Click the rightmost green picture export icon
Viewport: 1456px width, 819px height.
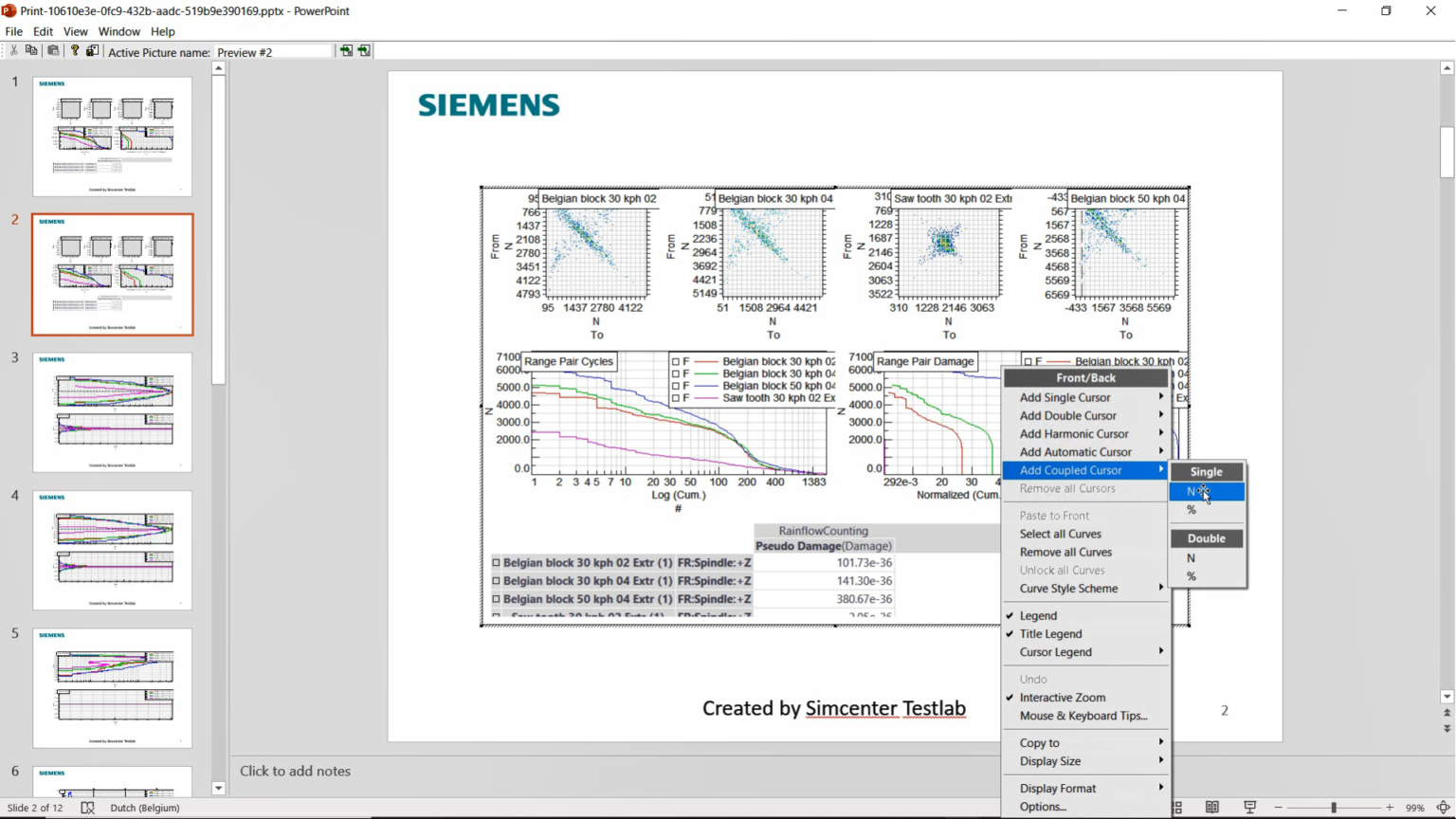pos(365,51)
